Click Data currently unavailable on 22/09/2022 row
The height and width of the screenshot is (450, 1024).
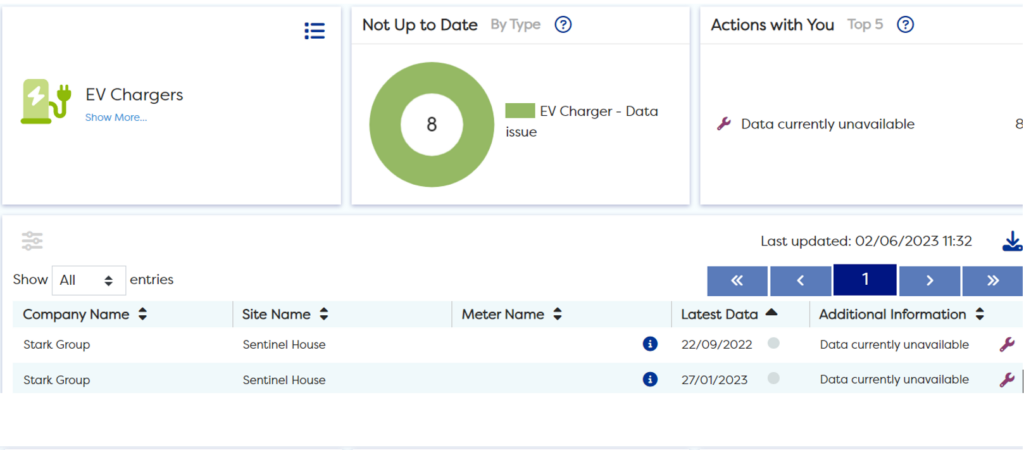pos(895,344)
